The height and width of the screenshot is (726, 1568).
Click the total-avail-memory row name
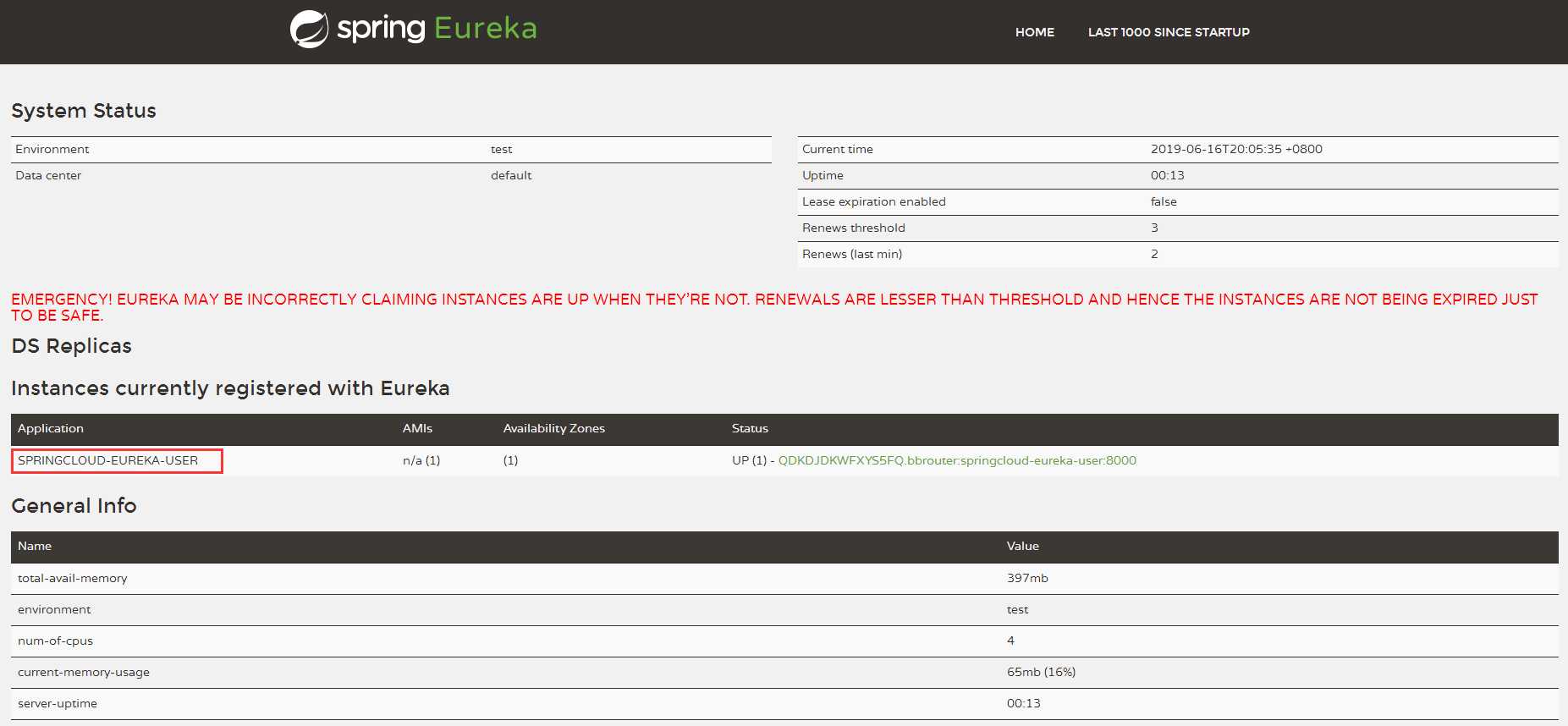[73, 578]
